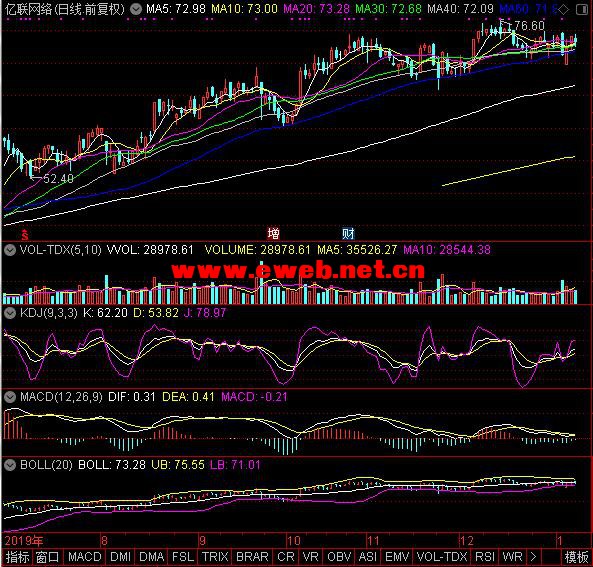
Task: Click the blue 财 event marker
Action: pyautogui.click(x=348, y=233)
